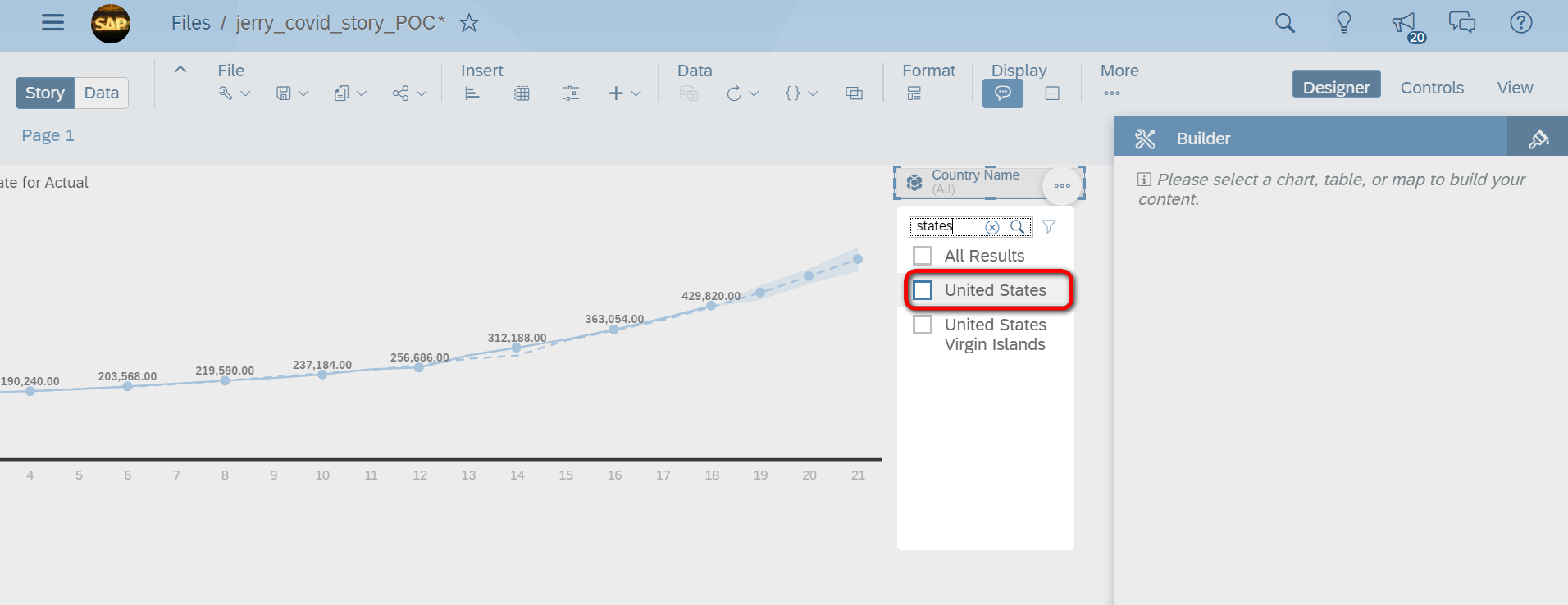This screenshot has height=605, width=1568.
Task: Click the refresh data icon
Action: pyautogui.click(x=734, y=93)
